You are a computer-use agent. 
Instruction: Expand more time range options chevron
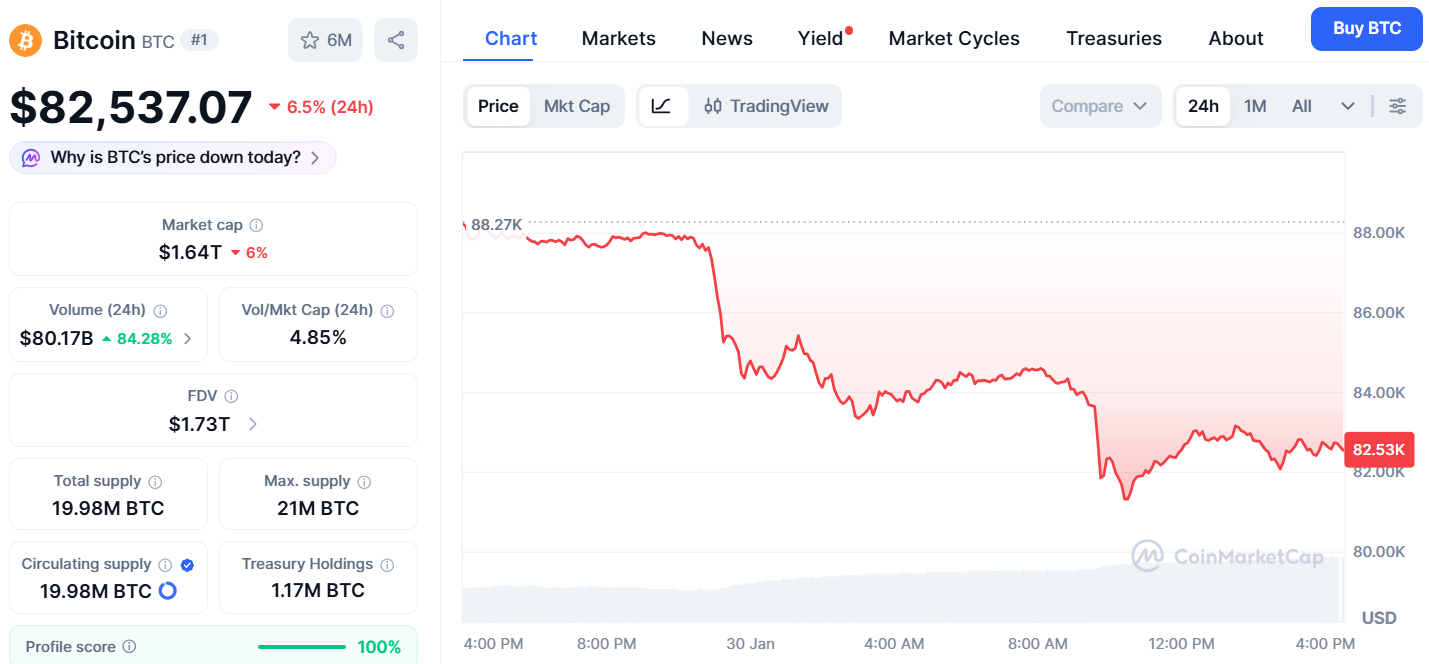(x=1347, y=106)
